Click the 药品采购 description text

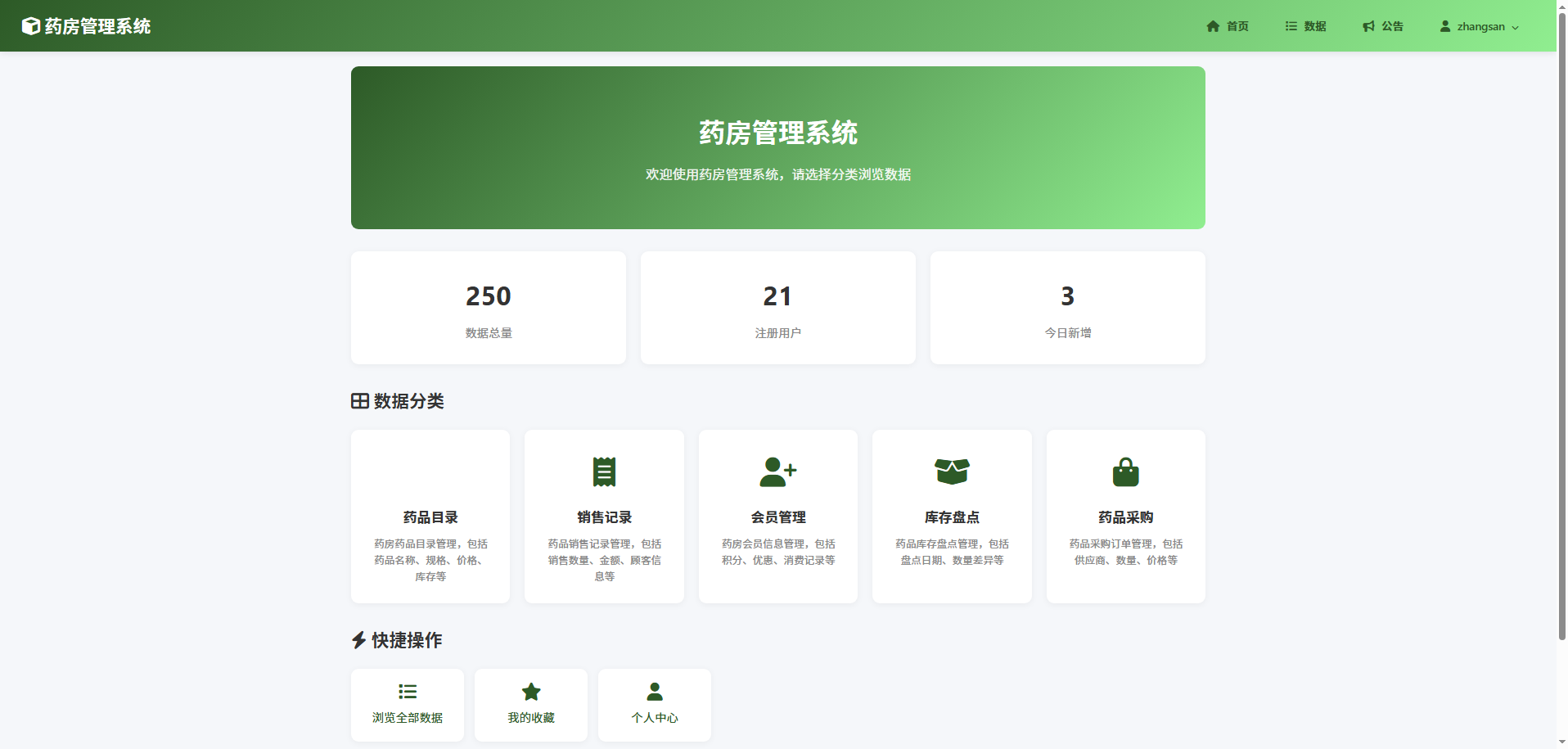[x=1126, y=552]
